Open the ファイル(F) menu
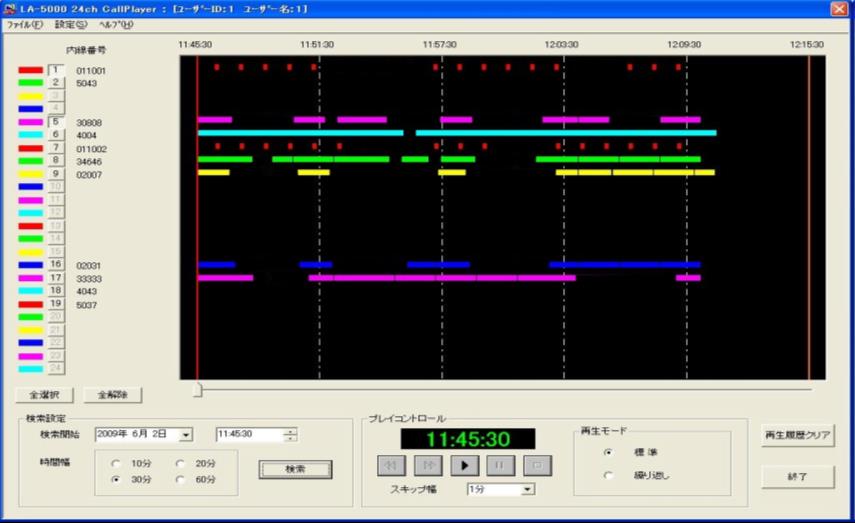Viewport: 855px width, 523px height. (25, 25)
